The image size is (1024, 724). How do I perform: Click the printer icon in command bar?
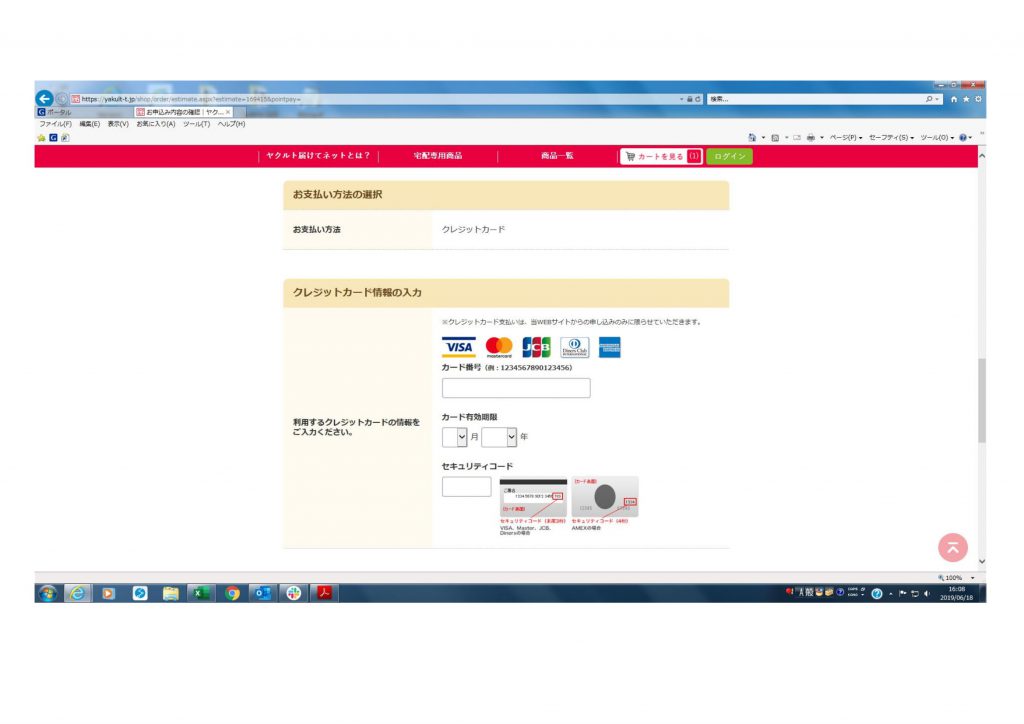coord(811,137)
